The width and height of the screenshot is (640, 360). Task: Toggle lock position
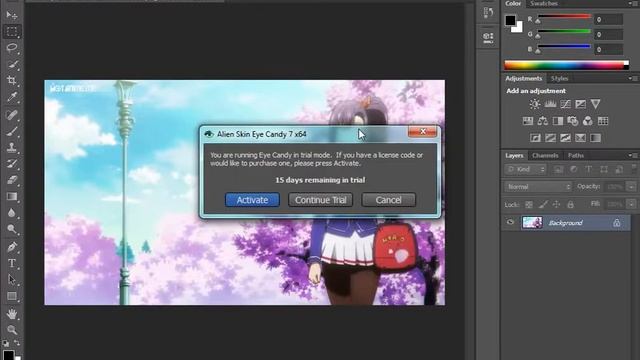tap(556, 204)
